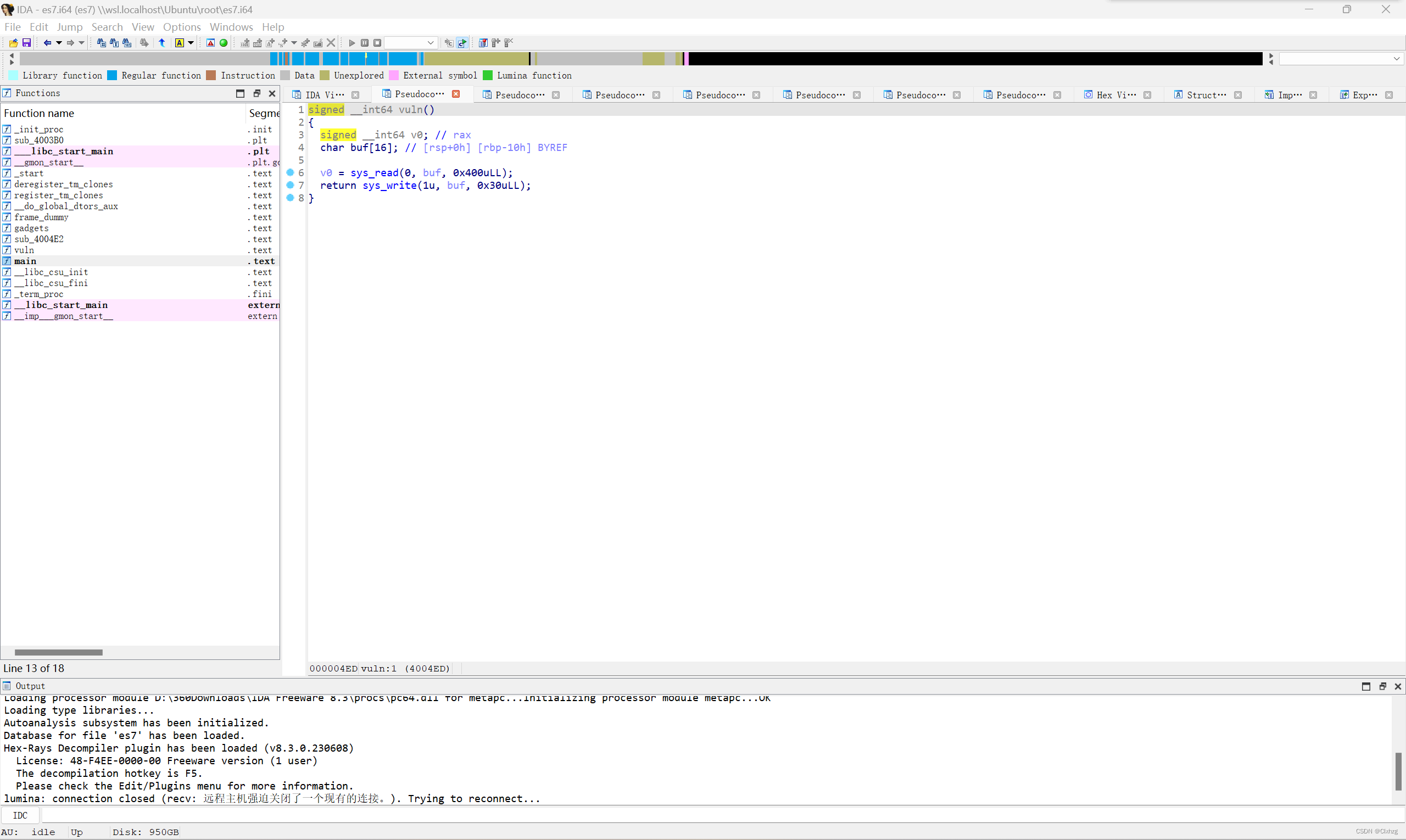
Task: Click the blue region of the navigation band
Action: coord(346,58)
